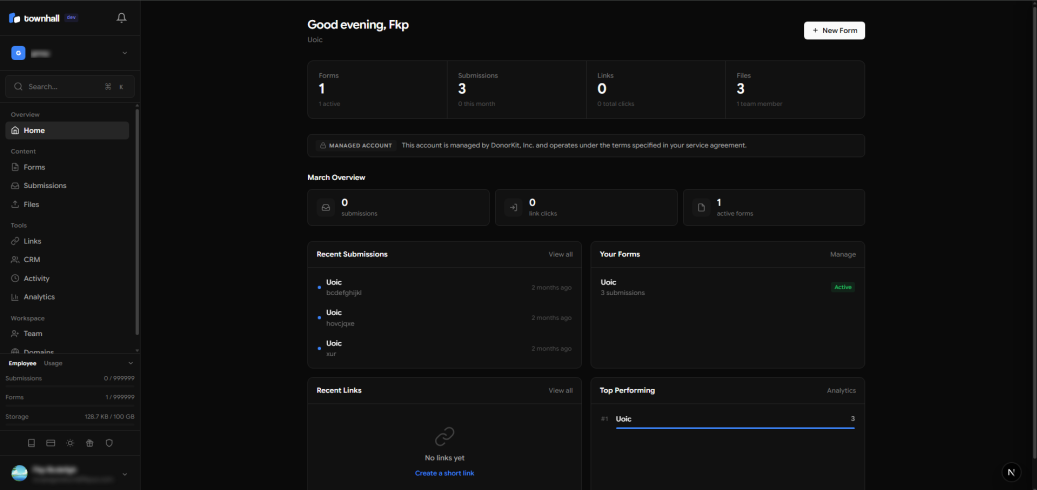Click the user profile avatar picture
The image size is (1037, 490).
(x=20, y=473)
